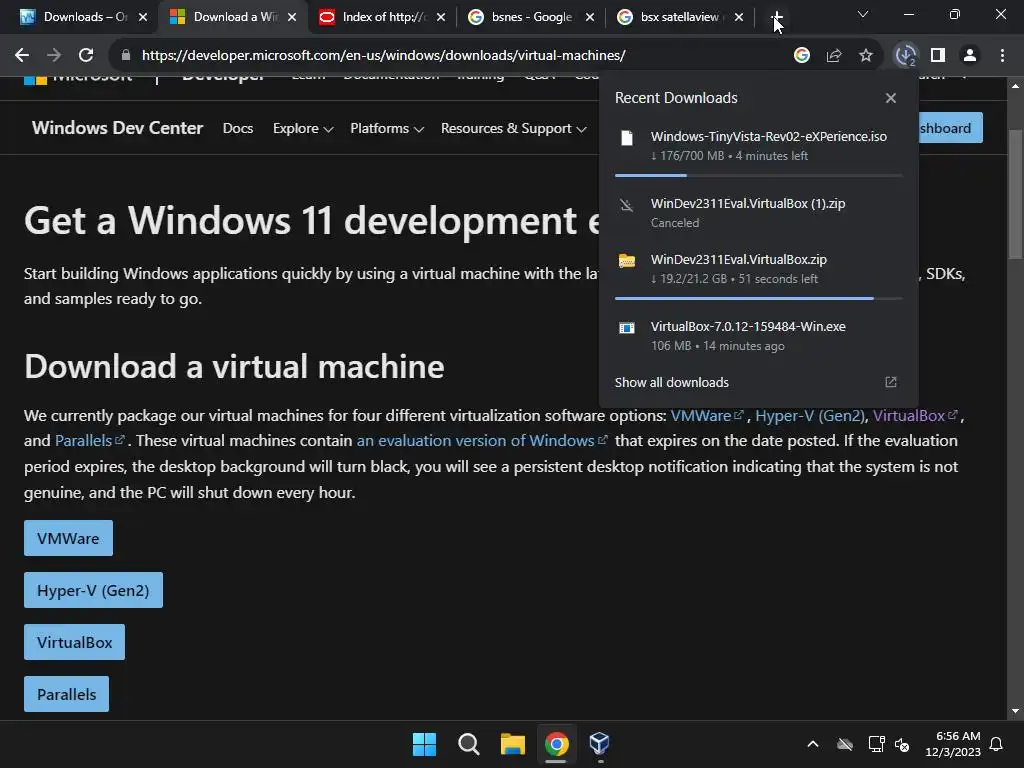The height and width of the screenshot is (768, 1024).
Task: Click the VMWare download button
Action: (x=69, y=538)
